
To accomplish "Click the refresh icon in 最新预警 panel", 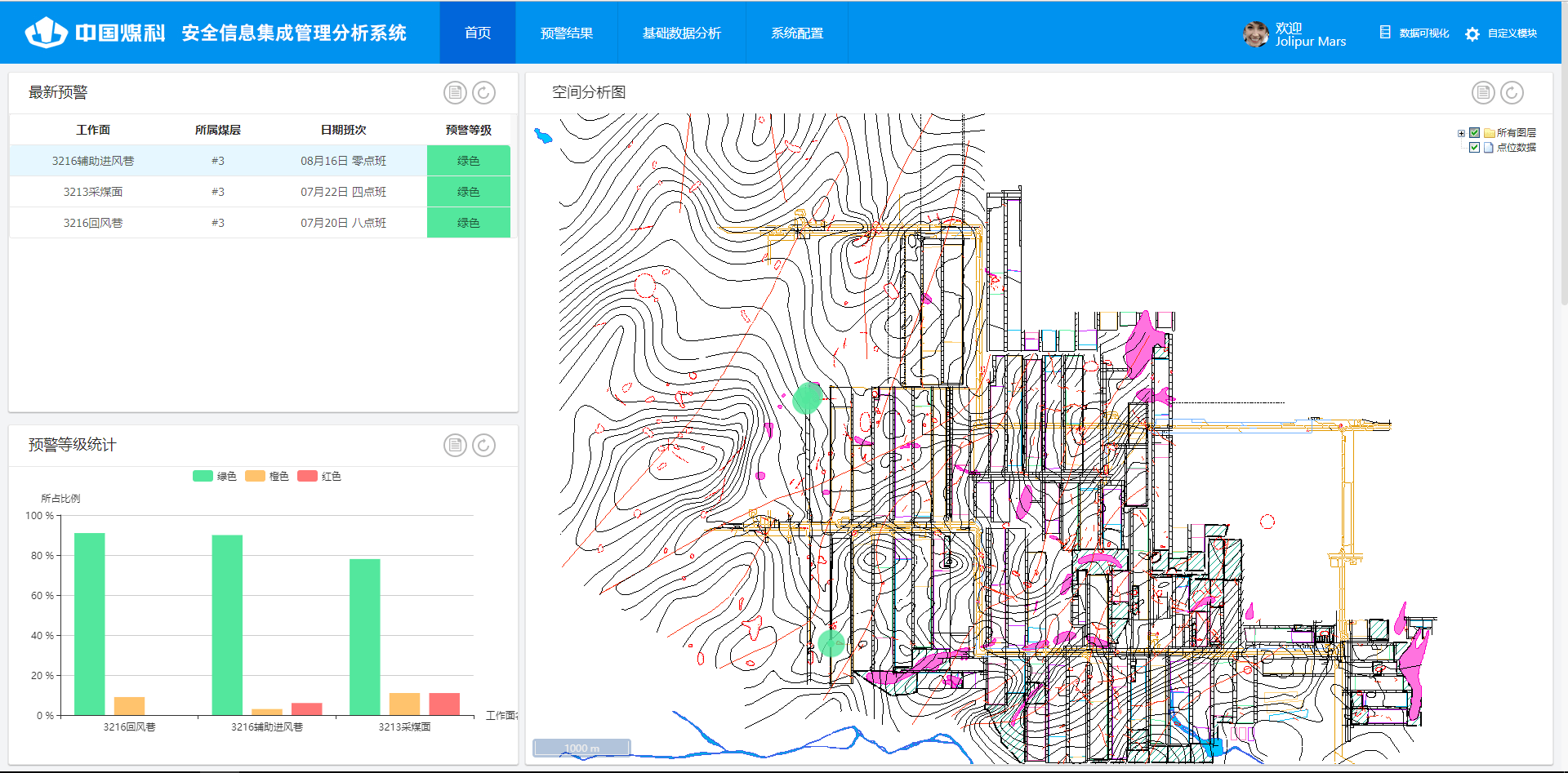I will (483, 93).
